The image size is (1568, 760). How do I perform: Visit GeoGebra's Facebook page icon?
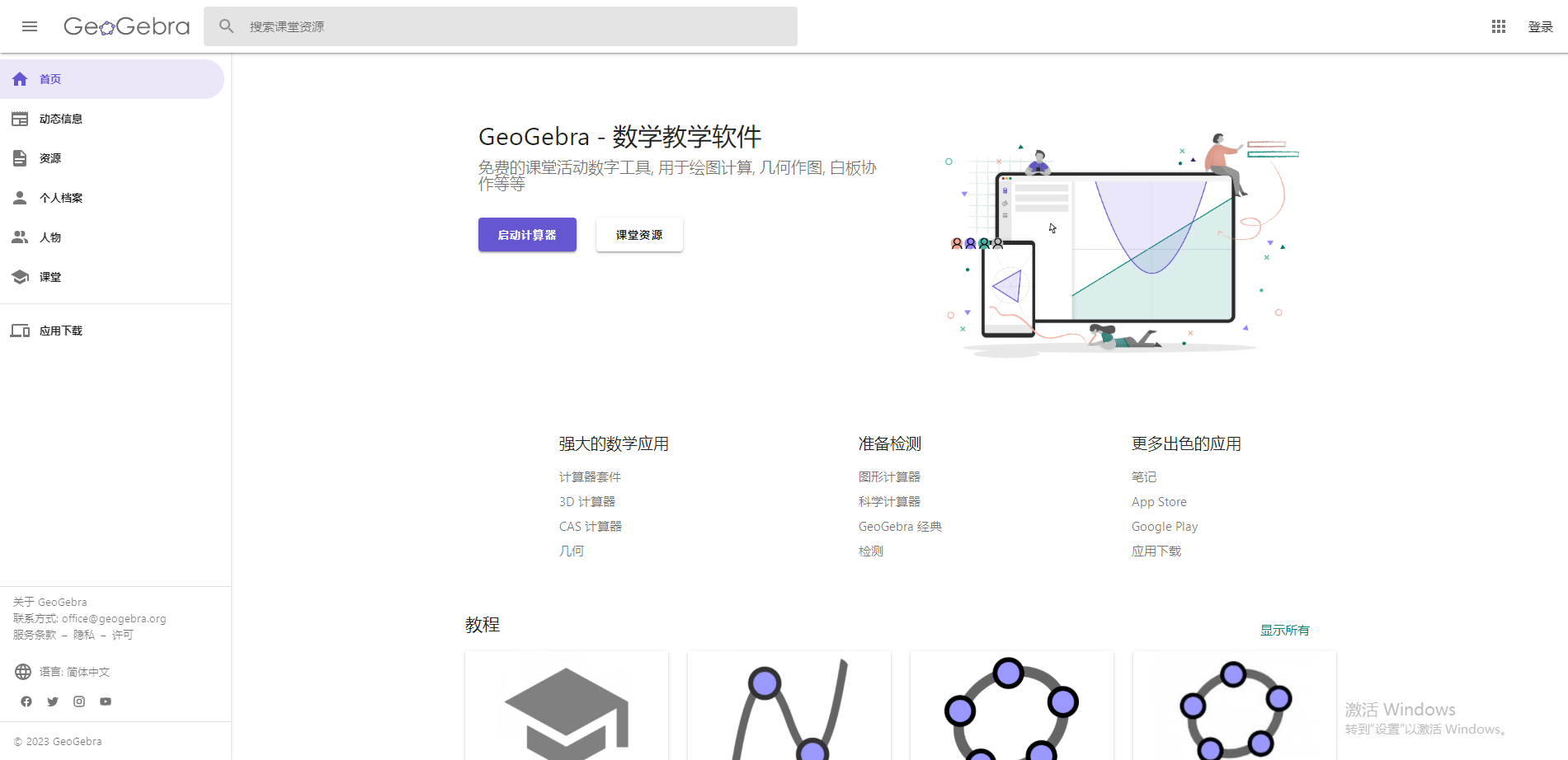point(26,701)
